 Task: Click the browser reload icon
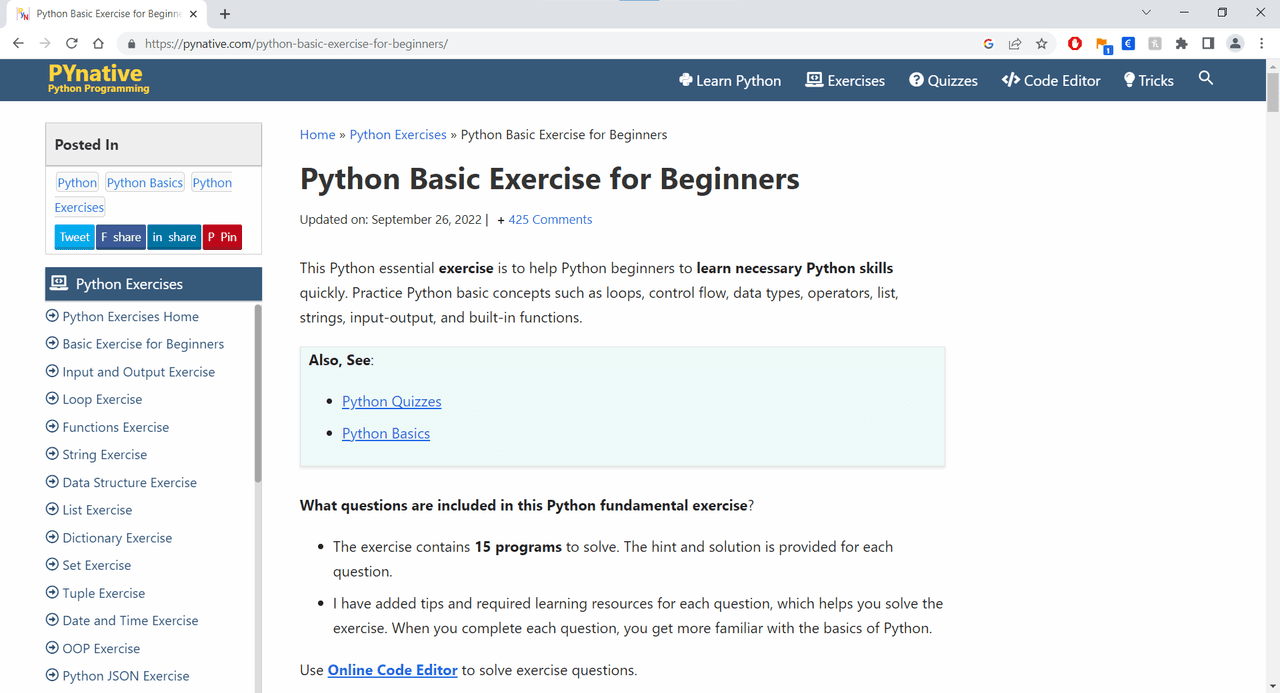tap(72, 44)
